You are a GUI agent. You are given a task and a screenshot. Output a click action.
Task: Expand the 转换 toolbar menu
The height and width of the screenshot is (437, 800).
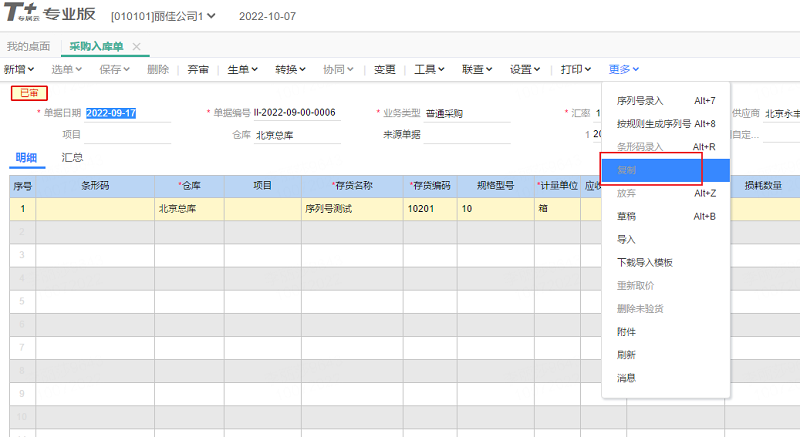[x=290, y=69]
